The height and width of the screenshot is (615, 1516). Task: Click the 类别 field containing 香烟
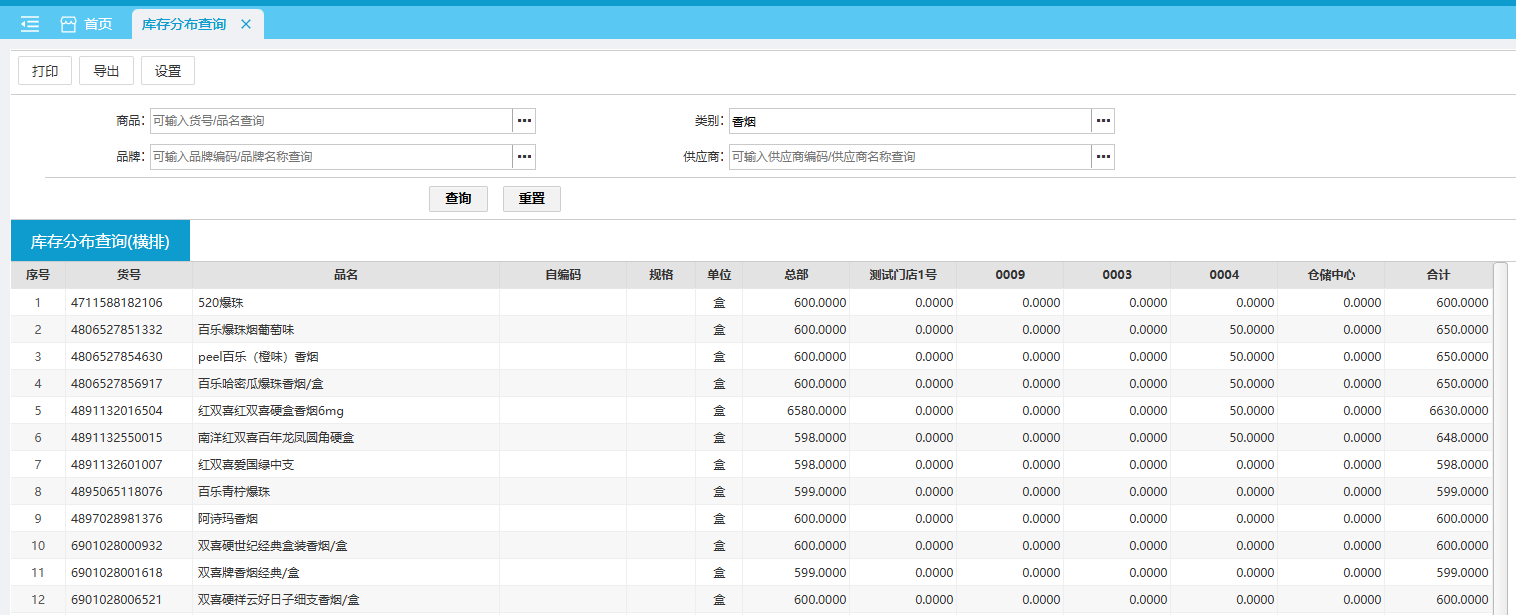909,121
